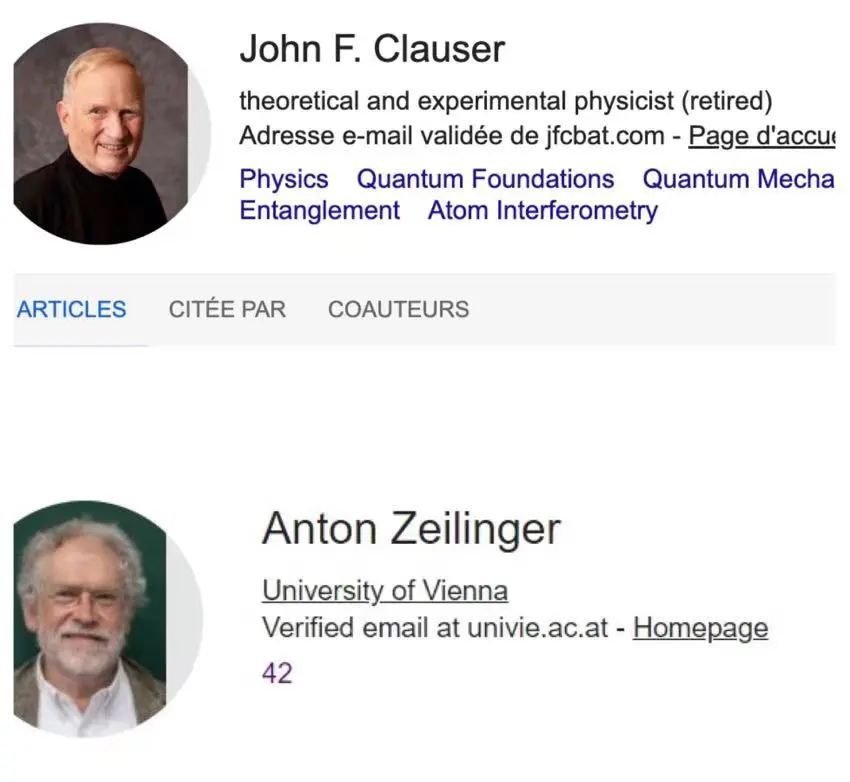
Task: Switch to the CITÉE PAR tab
Action: (x=227, y=309)
